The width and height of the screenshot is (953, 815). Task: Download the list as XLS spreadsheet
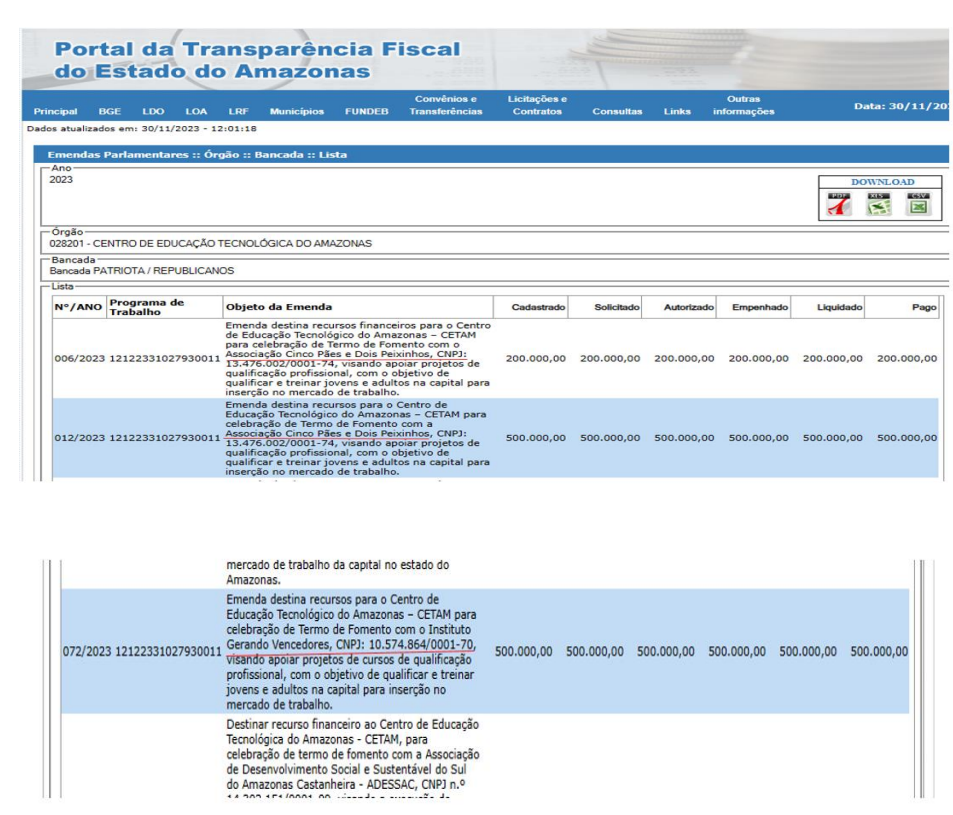(x=879, y=204)
